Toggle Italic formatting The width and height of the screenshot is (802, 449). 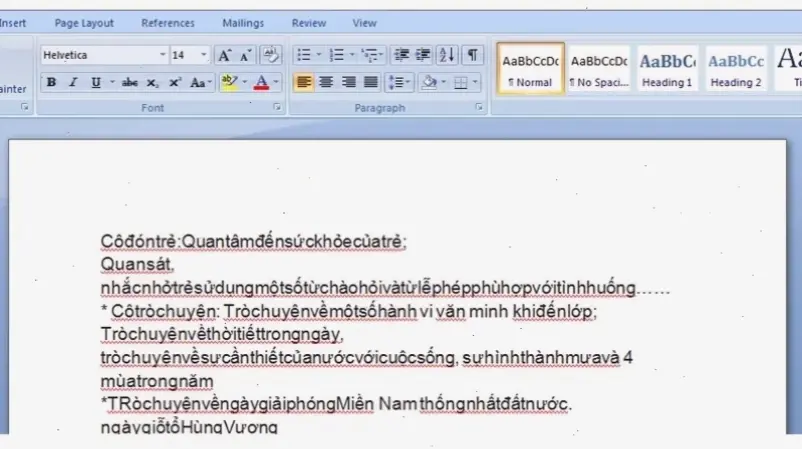[73, 82]
